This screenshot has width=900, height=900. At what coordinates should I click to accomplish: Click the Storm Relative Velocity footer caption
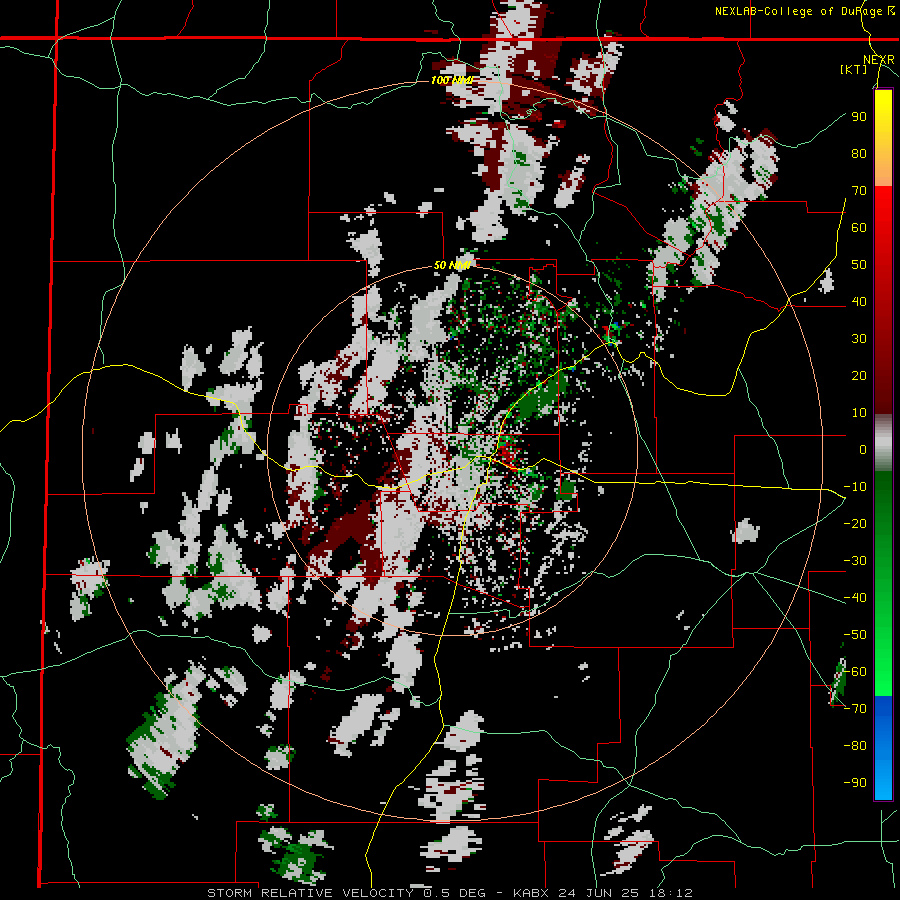tap(450, 893)
